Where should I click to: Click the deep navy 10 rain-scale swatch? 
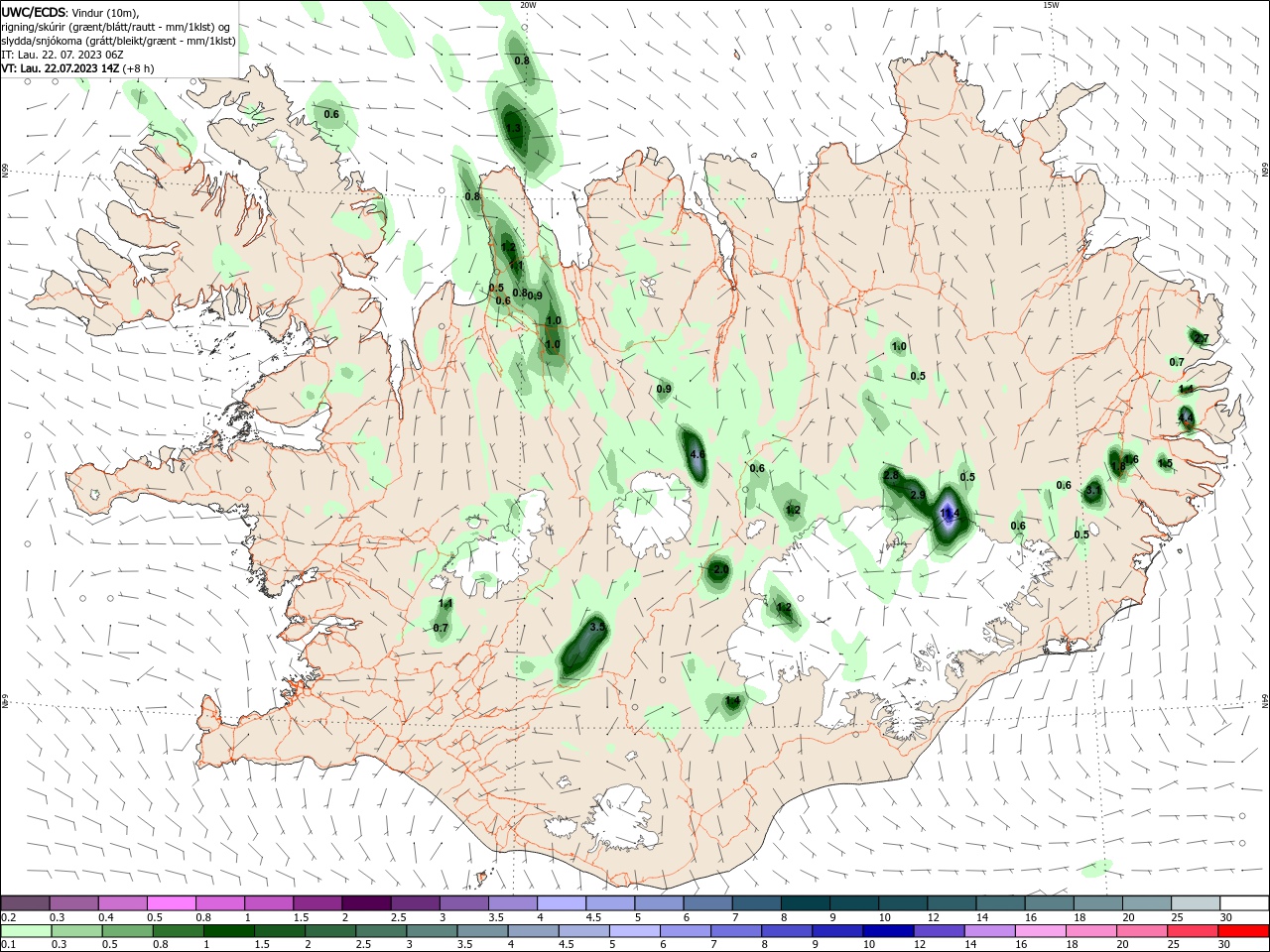pyautogui.click(x=887, y=931)
